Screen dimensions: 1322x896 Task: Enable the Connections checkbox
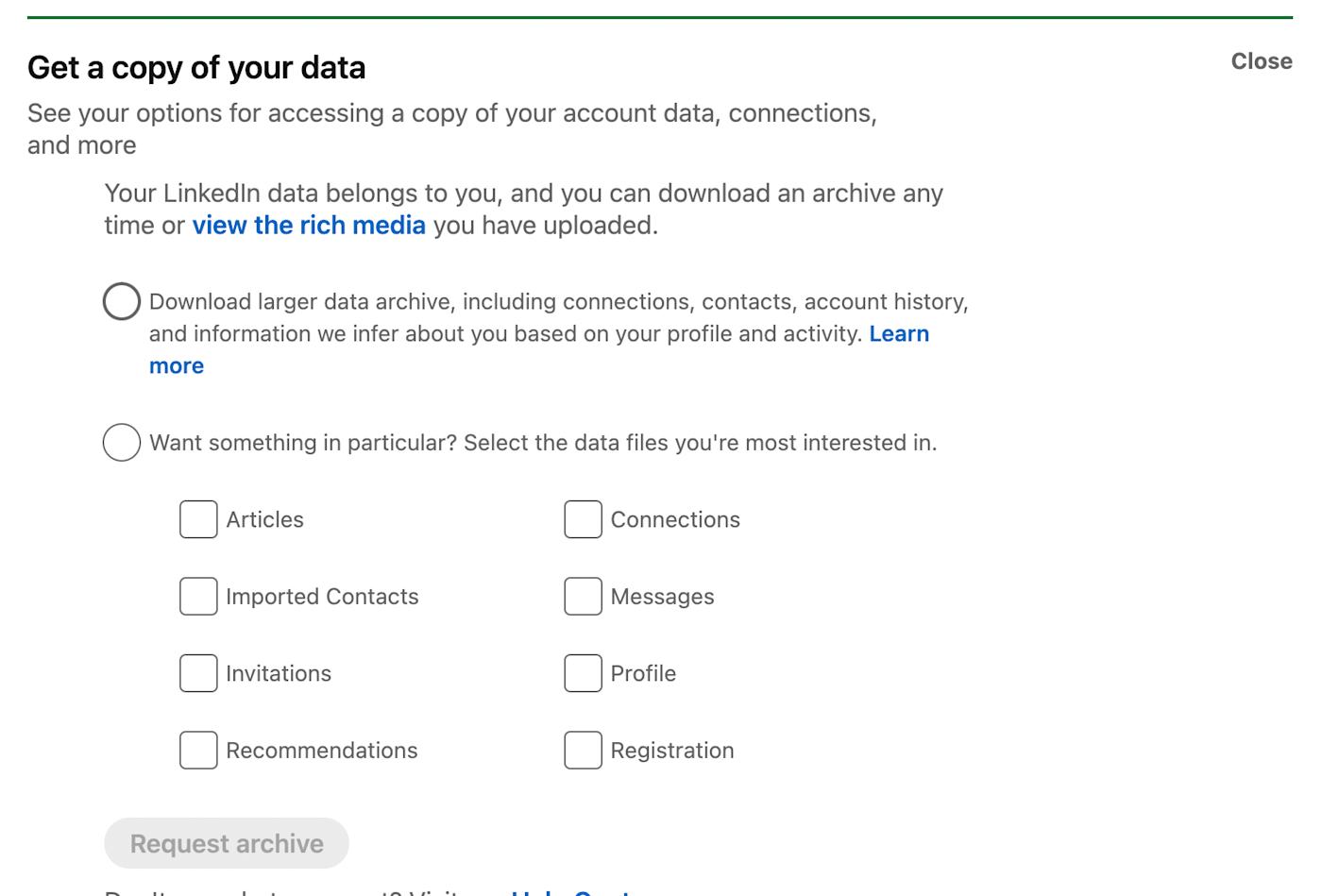pos(583,519)
